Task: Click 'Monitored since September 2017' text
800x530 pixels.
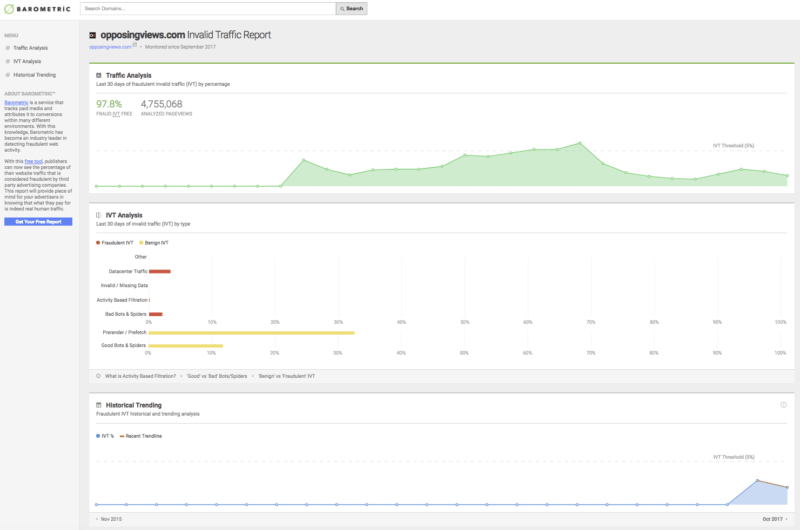Action: coord(180,47)
